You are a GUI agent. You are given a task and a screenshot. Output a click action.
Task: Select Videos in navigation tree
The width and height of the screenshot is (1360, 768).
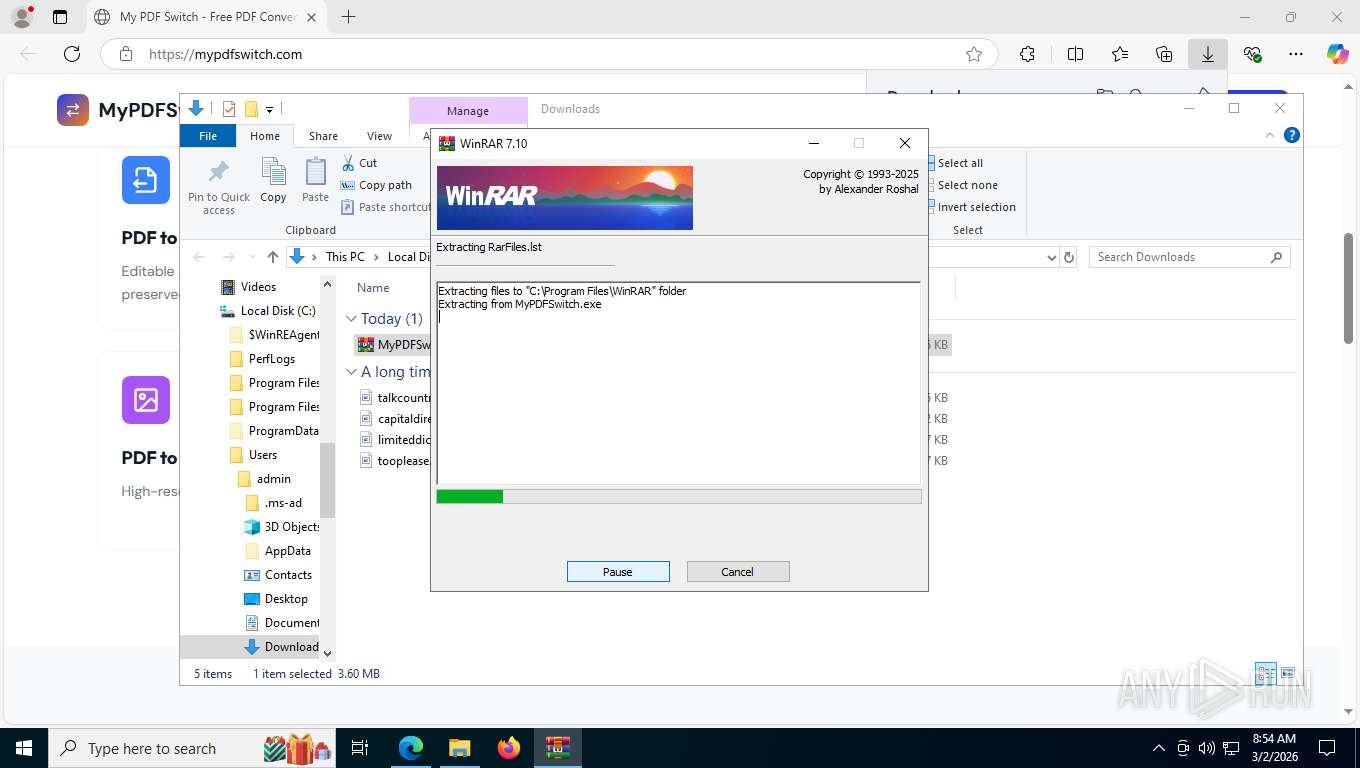tap(258, 287)
